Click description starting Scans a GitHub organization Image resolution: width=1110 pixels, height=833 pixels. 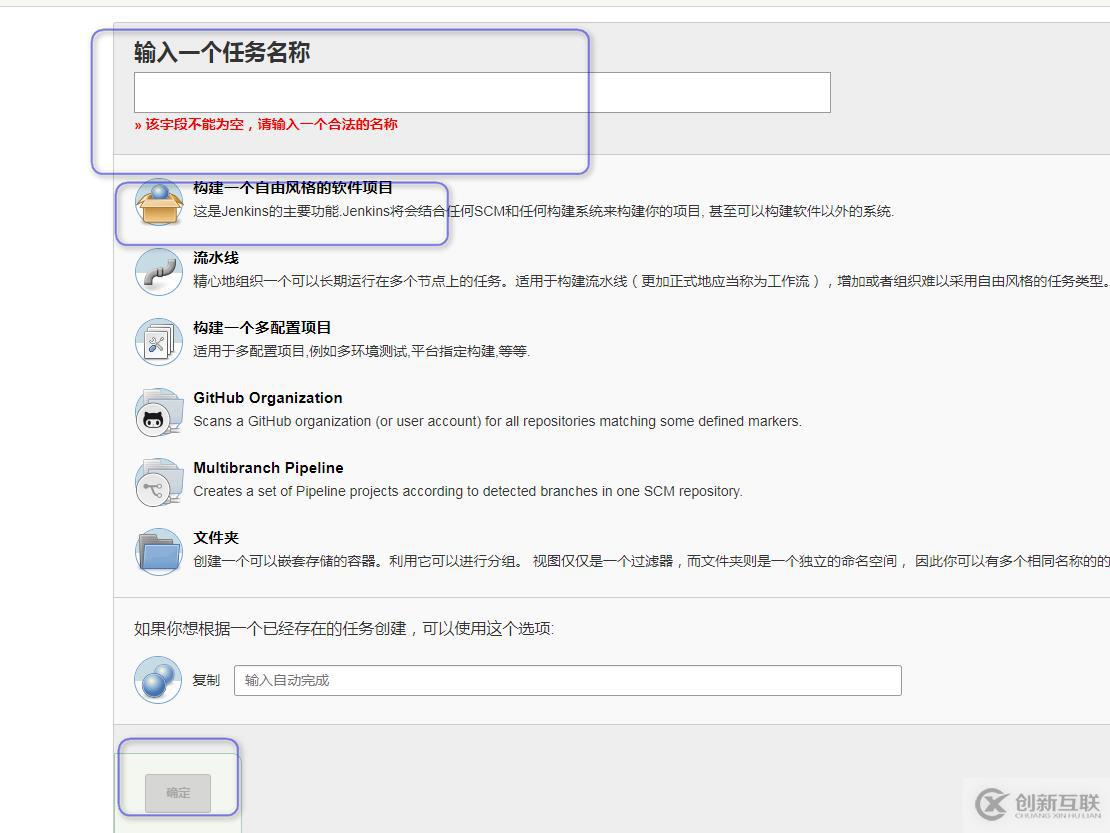coord(498,421)
